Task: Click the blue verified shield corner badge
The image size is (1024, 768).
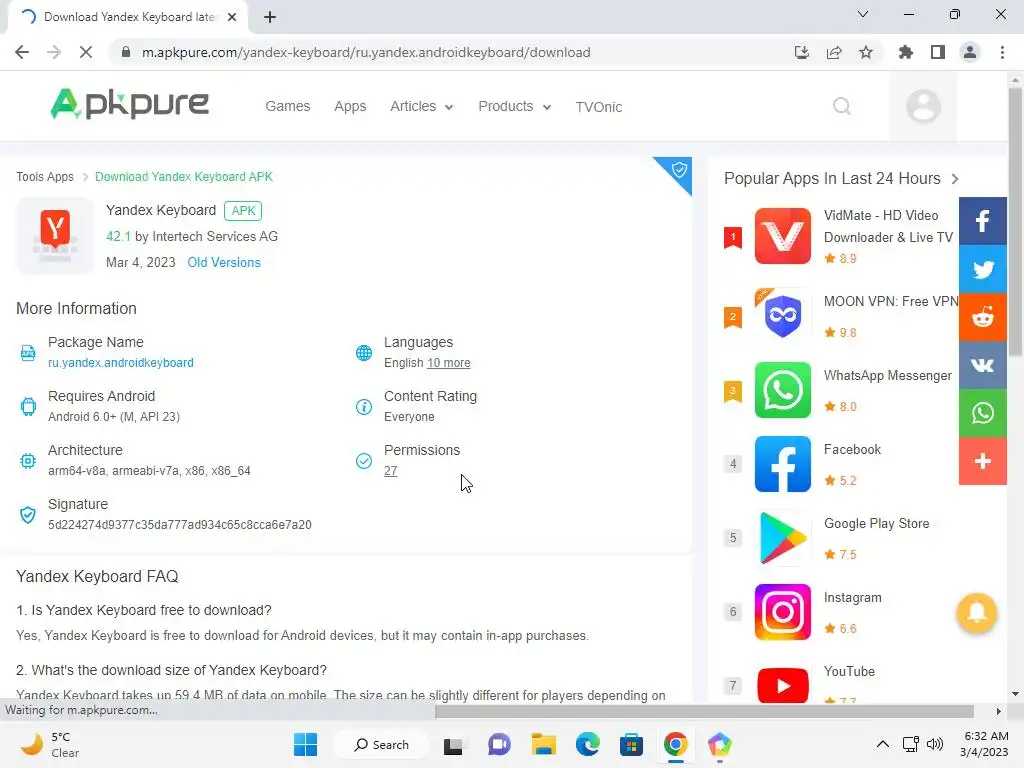Action: point(678,171)
